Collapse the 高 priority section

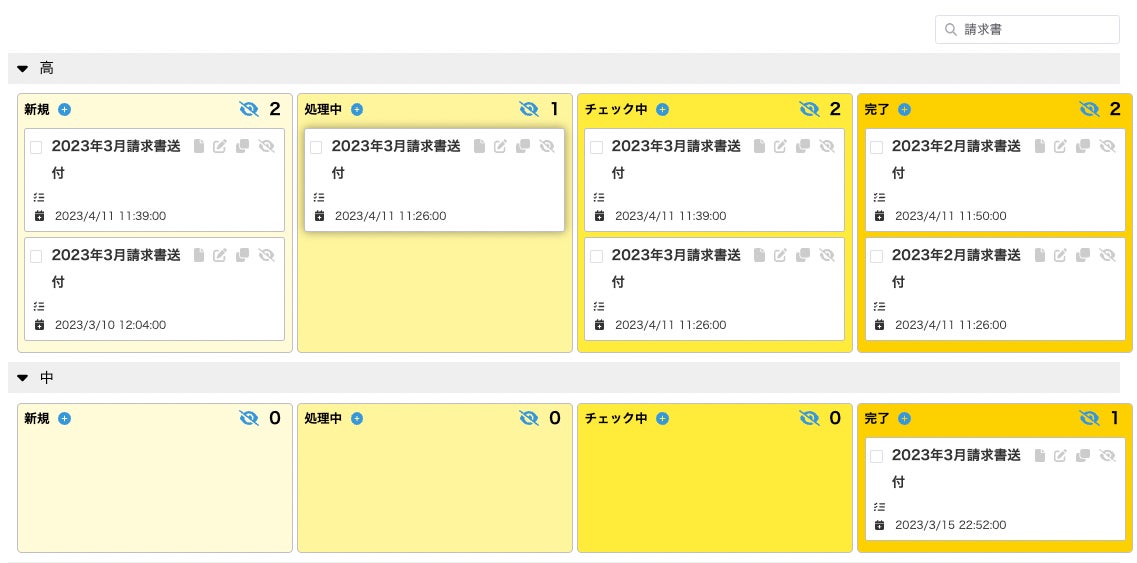tap(22, 69)
